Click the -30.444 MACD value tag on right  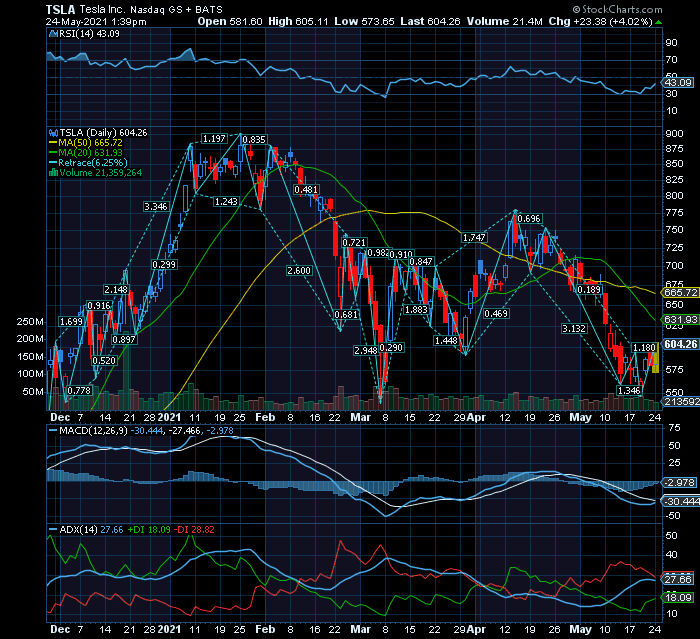click(681, 501)
